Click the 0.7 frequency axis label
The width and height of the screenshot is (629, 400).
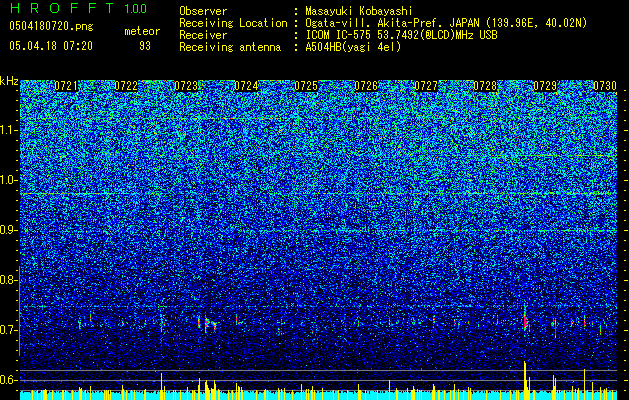pos(8,330)
